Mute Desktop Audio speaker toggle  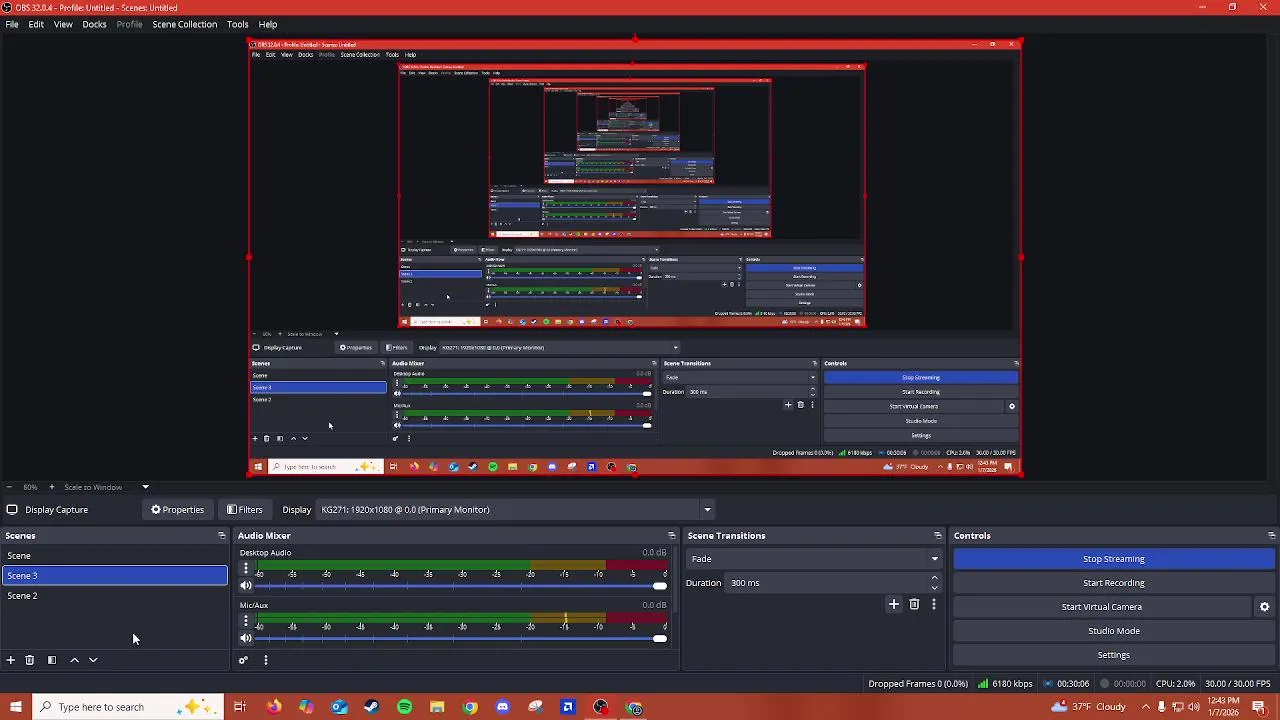pyautogui.click(x=246, y=586)
